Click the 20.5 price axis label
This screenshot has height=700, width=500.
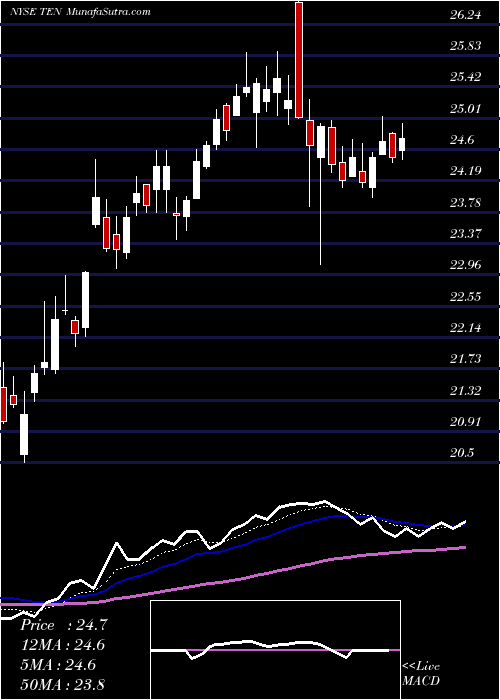coord(462,453)
